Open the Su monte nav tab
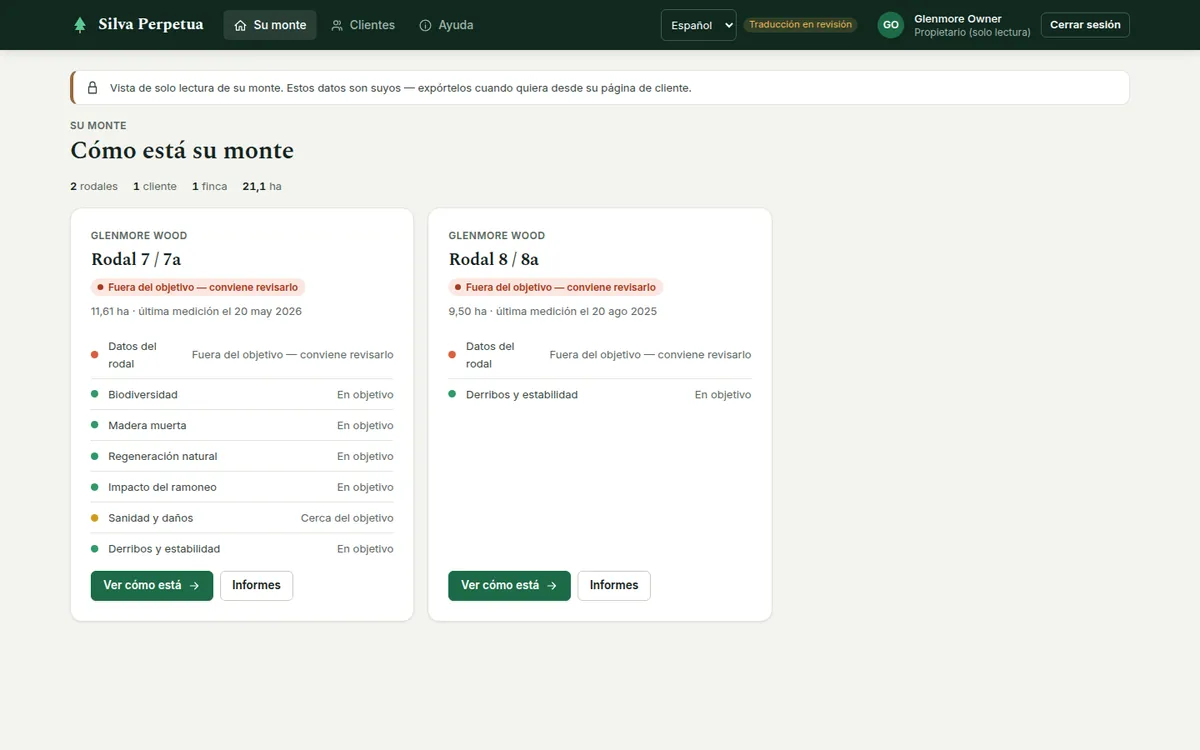Image resolution: width=1200 pixels, height=750 pixels. point(270,25)
